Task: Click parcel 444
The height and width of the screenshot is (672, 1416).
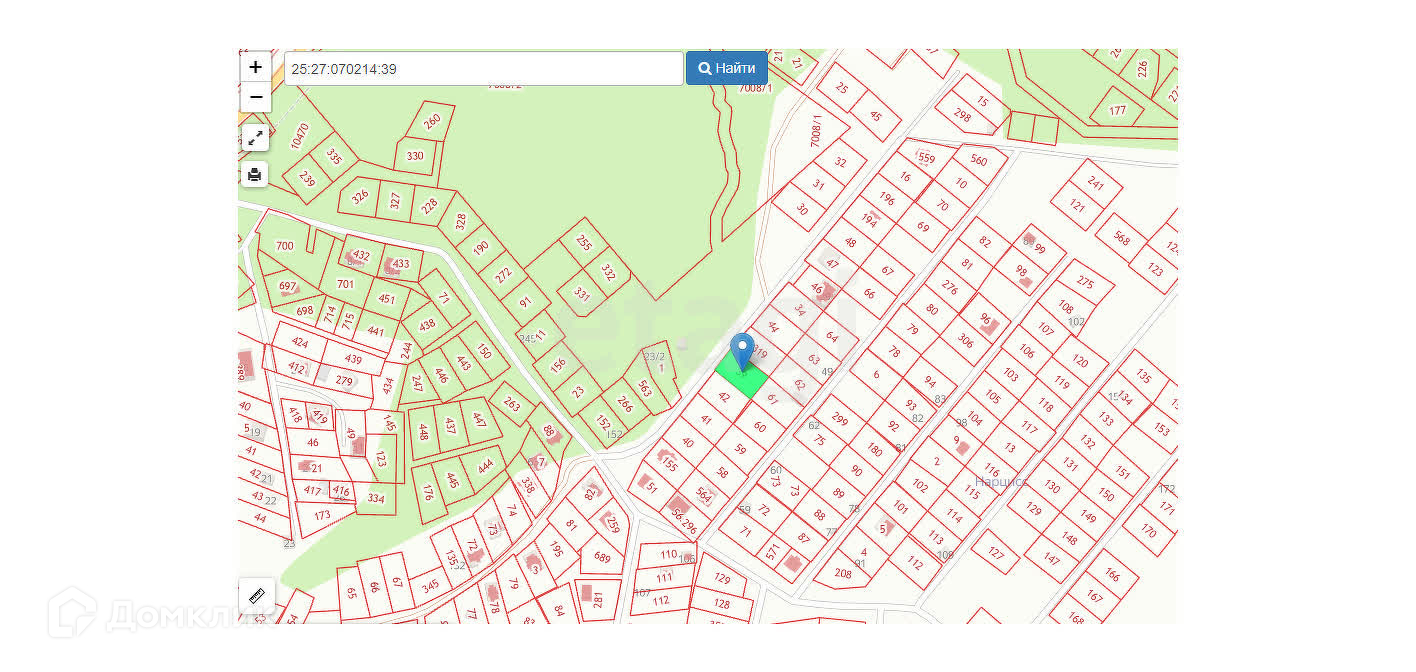Action: coord(485,465)
